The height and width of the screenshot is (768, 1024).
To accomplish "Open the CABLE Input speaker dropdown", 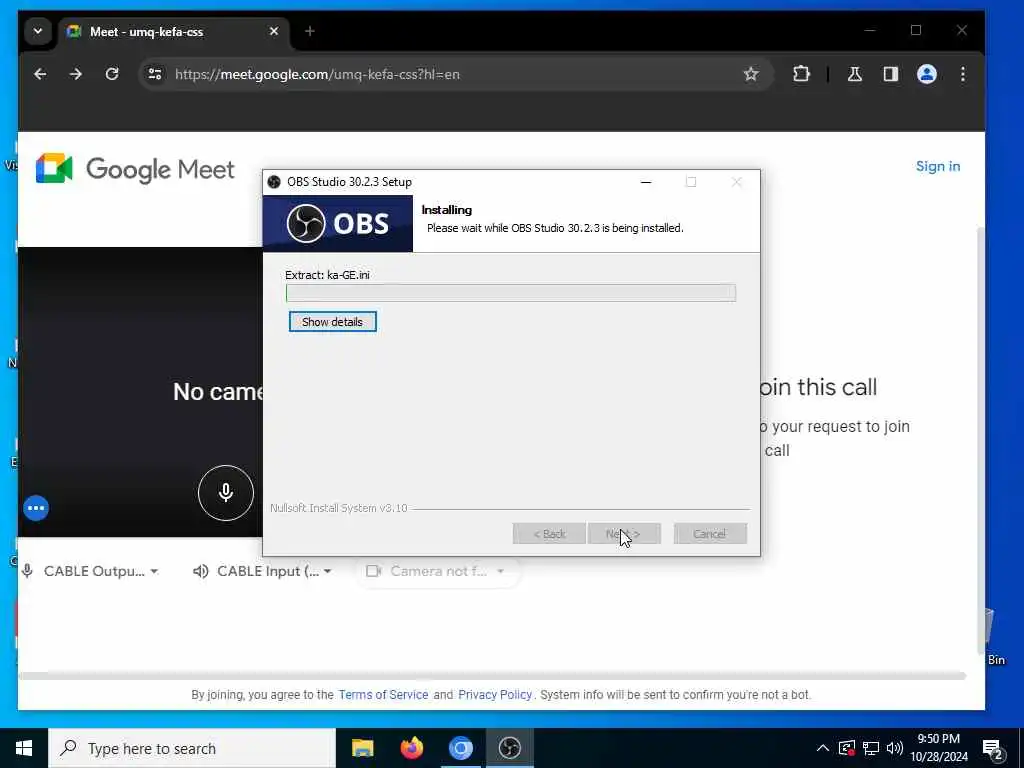I will tap(263, 571).
